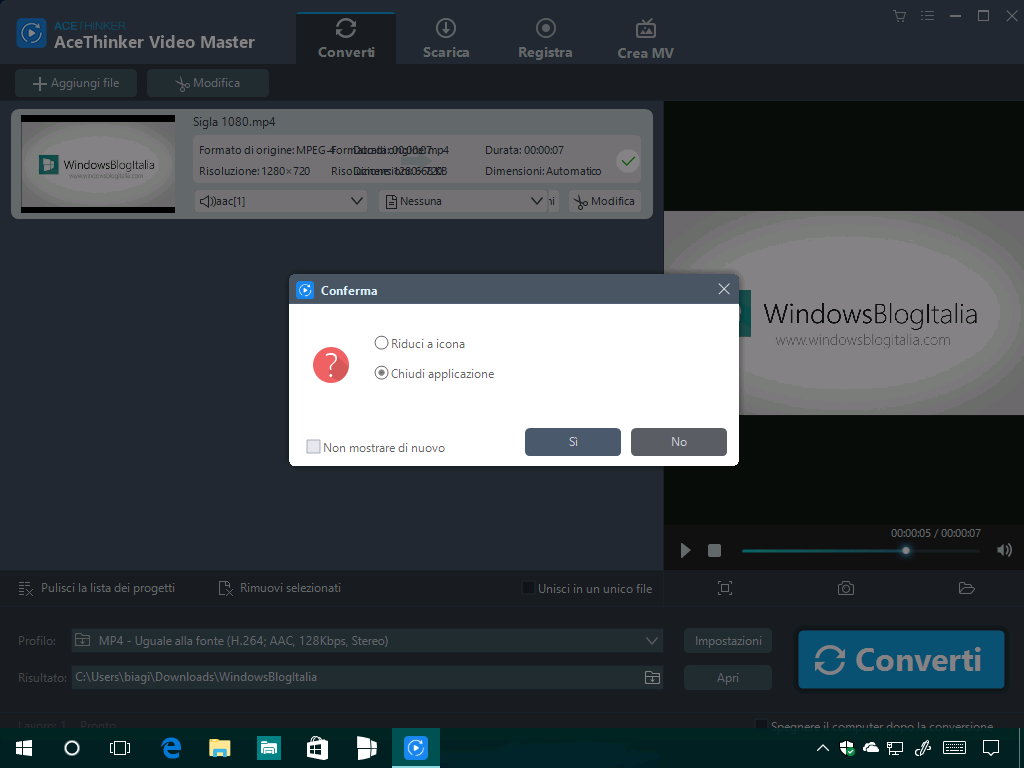The image size is (1024, 768).
Task: Start conversion with the big Converti button
Action: [901, 660]
